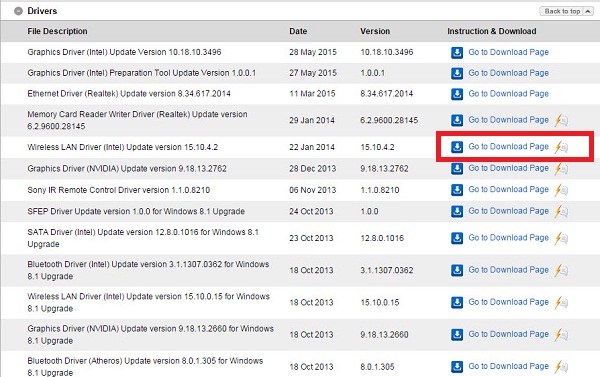The image size is (600, 377).
Task: Click lightning icon for SFEP Driver Update
Action: tap(561, 211)
